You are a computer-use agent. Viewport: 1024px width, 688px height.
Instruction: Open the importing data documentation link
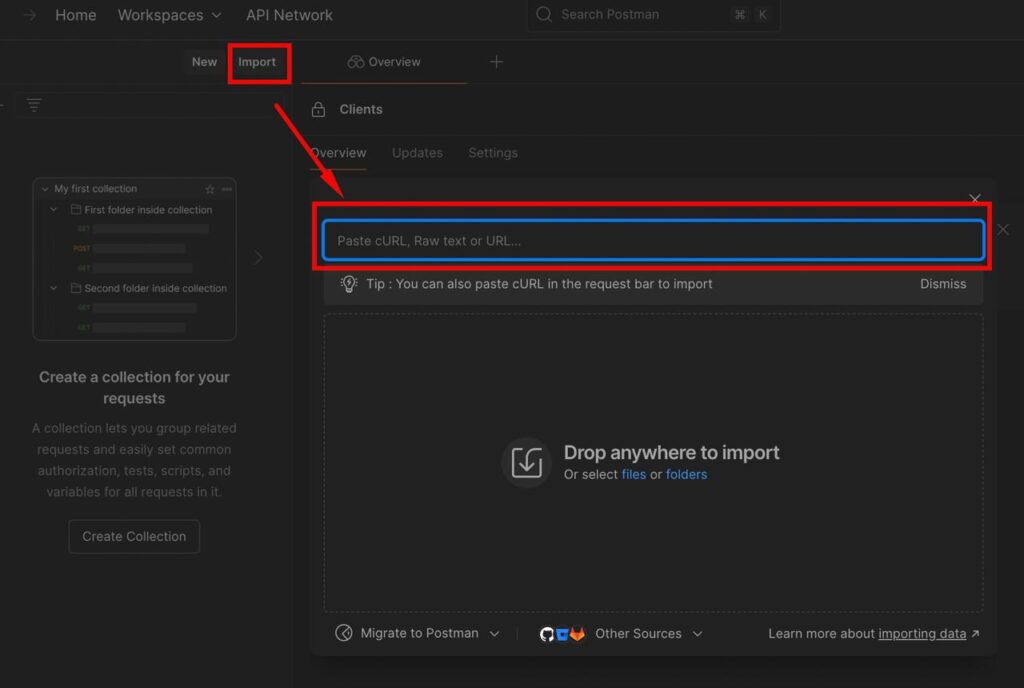tap(922, 634)
